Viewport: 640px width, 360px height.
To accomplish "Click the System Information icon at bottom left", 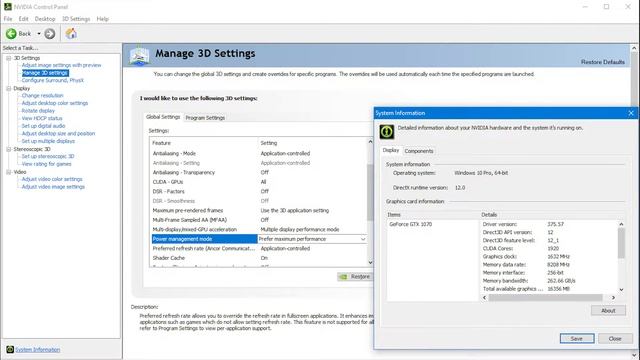I will (10, 349).
